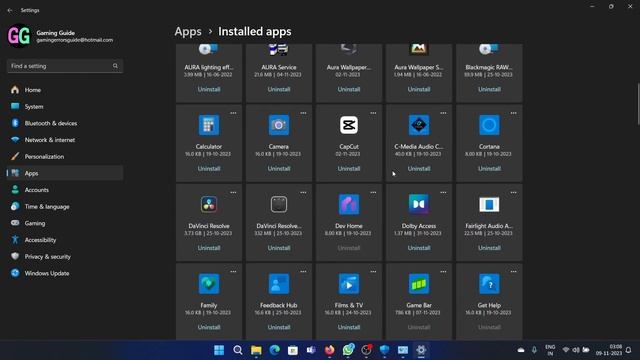Viewport: 640px width, 360px height.
Task: Click the Films & TV app icon
Action: click(349, 284)
